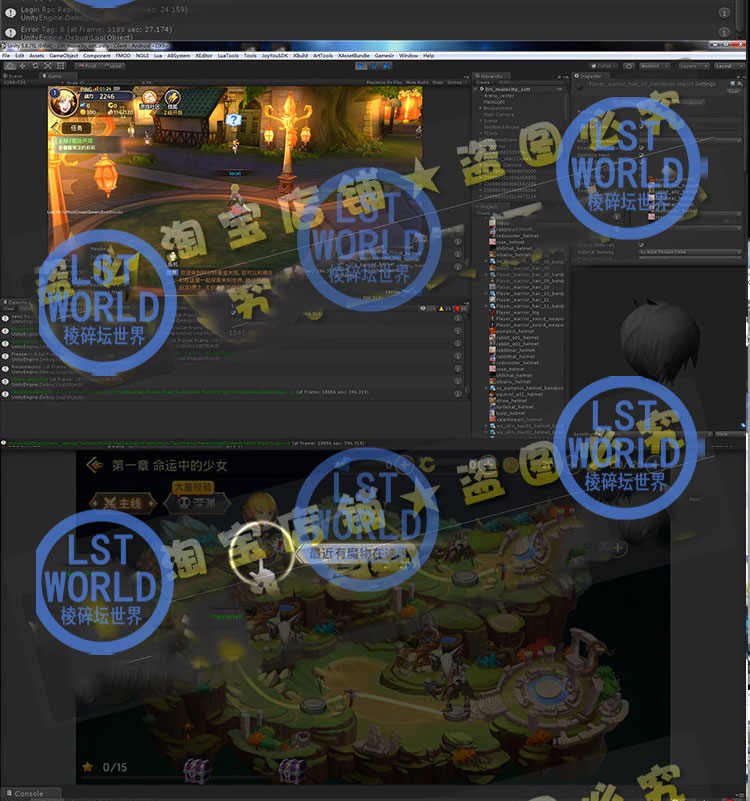
Task: Open the Gizmos dropdown in Game view
Action: 456,83
